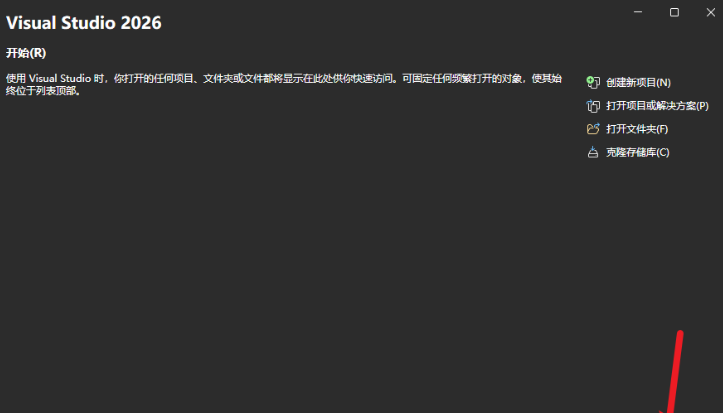The height and width of the screenshot is (413, 723).
Task: Click the recent-items description paragraph
Action: [284, 84]
